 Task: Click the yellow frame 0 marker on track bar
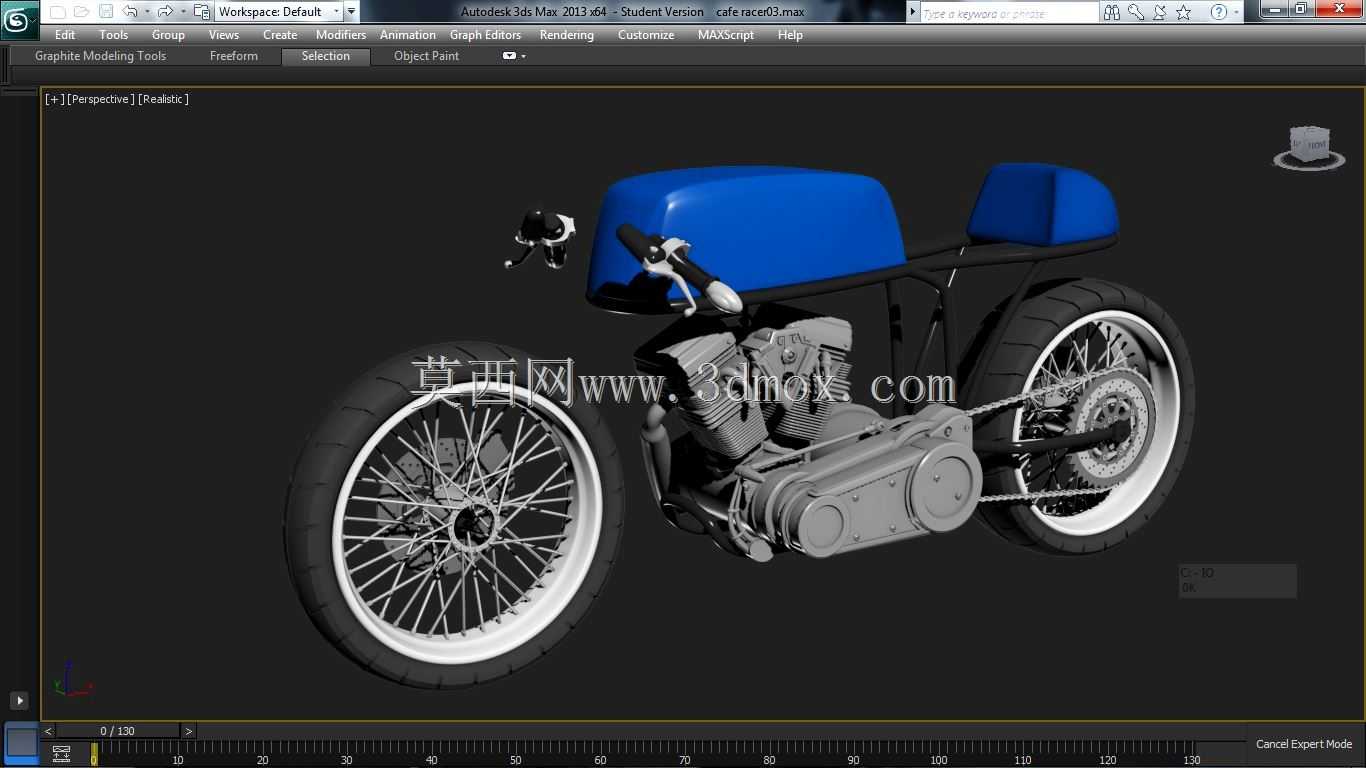point(94,754)
